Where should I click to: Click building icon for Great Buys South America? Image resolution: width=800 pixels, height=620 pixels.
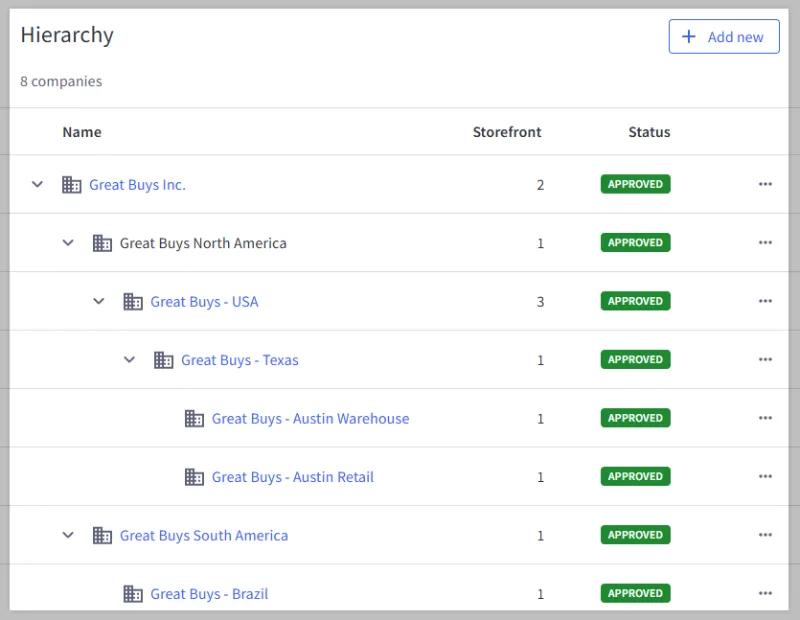102,535
